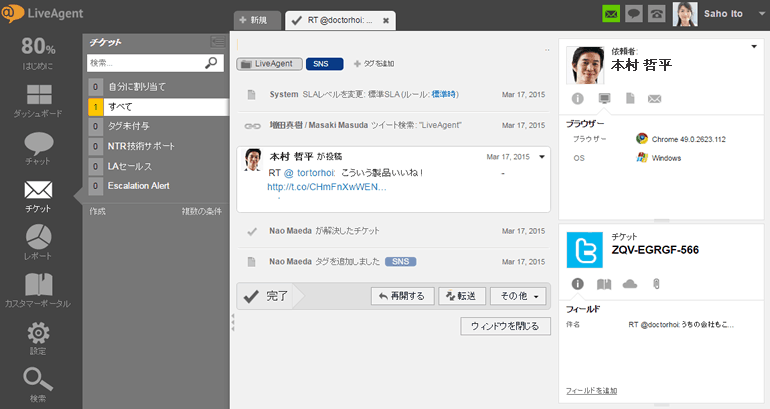Viewport: 770px width, 409px height.
Task: Show ticket cloud tab icon
Action: 630,284
